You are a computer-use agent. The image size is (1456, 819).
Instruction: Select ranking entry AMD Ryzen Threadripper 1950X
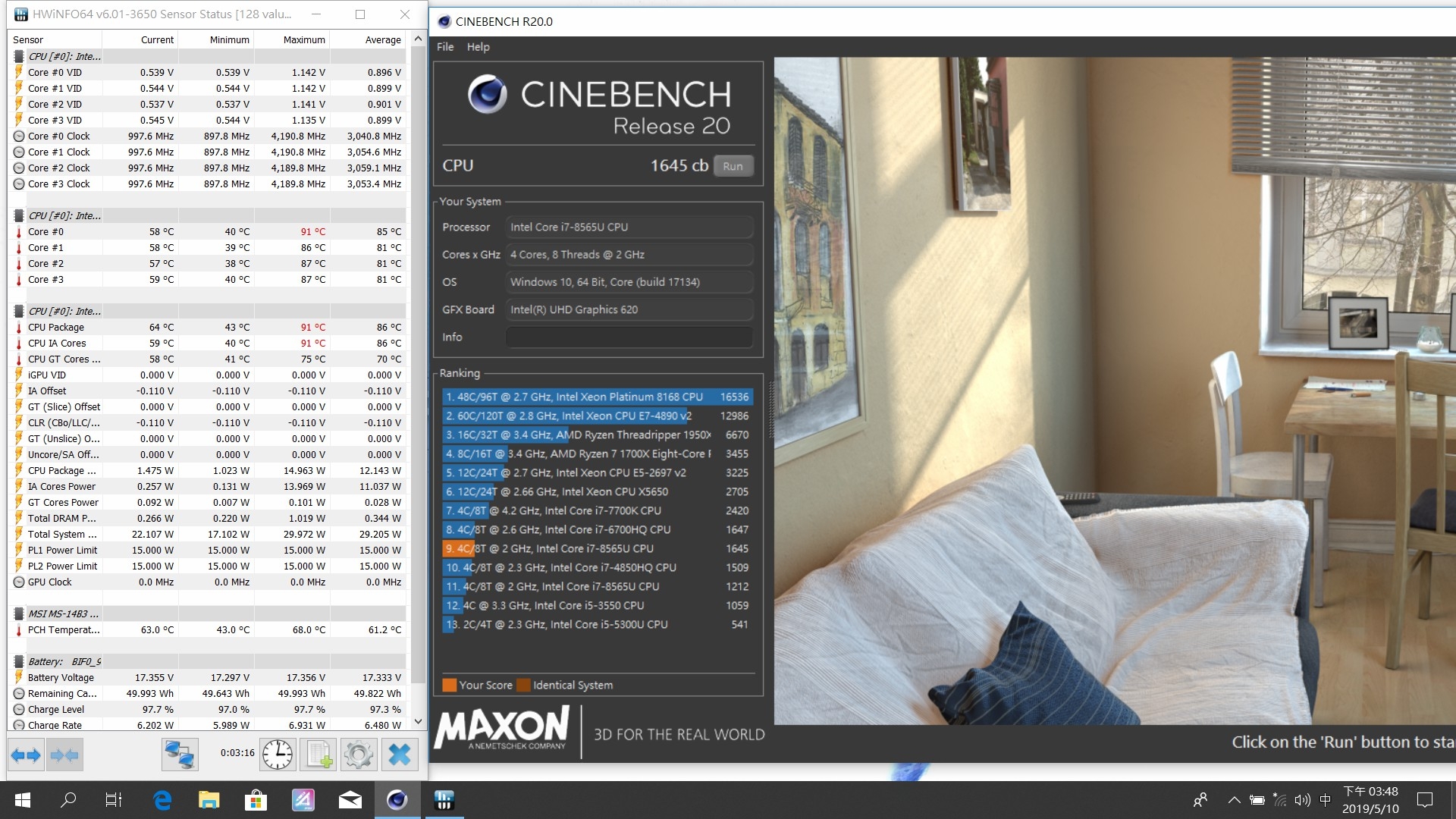point(598,435)
